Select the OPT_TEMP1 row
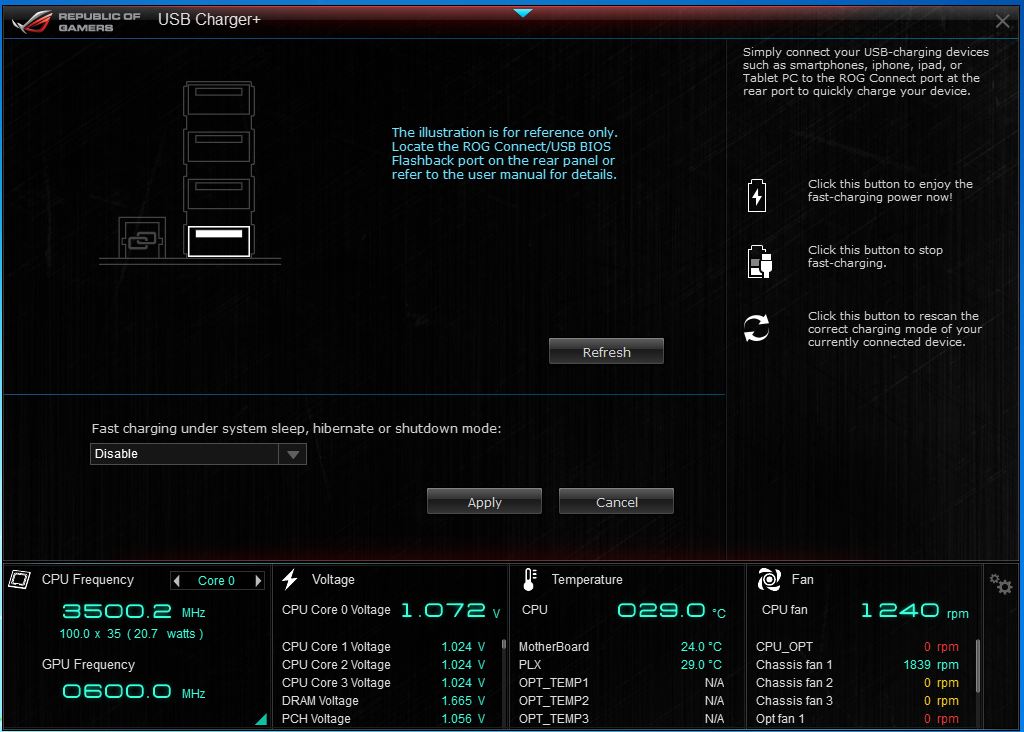This screenshot has height=732, width=1024. [620, 682]
